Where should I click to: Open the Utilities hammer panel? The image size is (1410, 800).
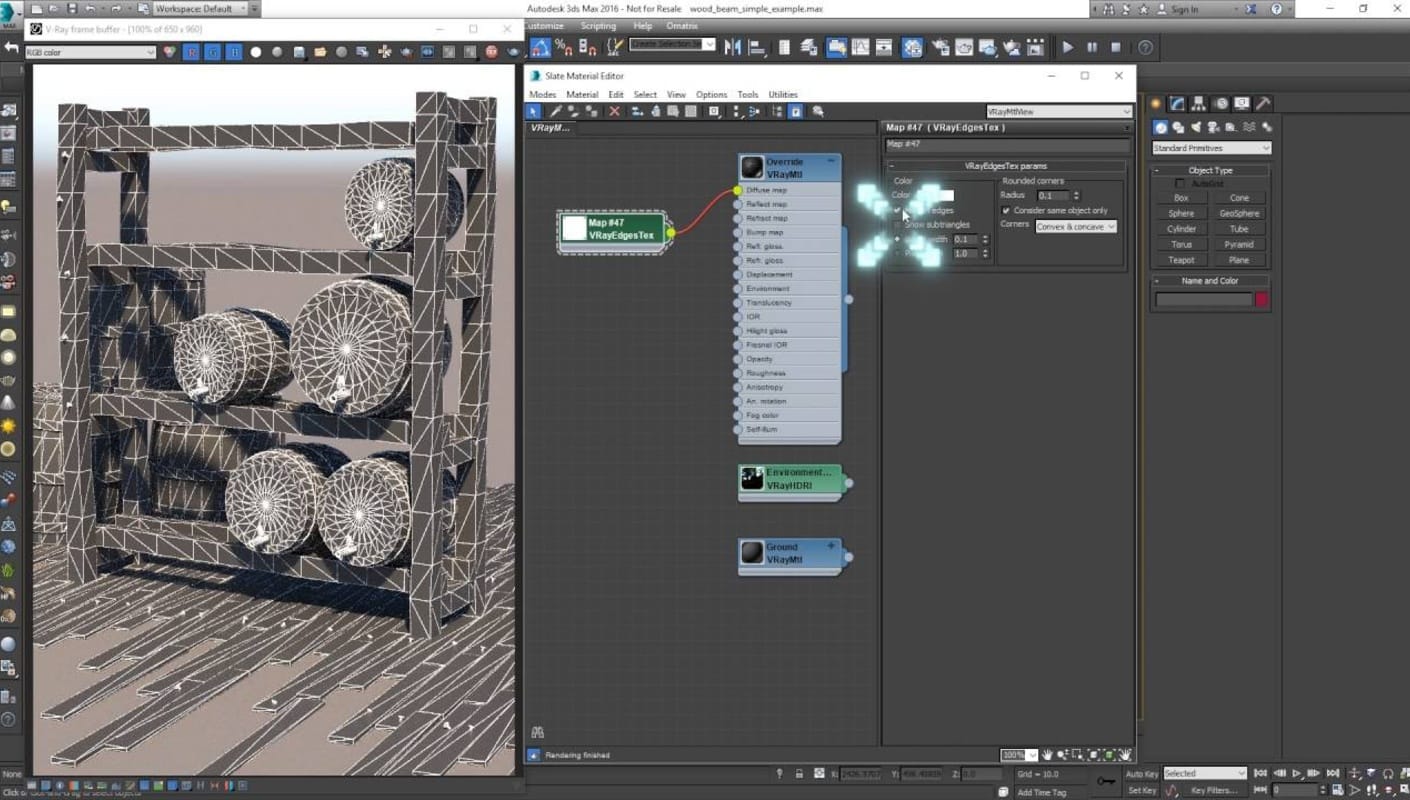1263,103
